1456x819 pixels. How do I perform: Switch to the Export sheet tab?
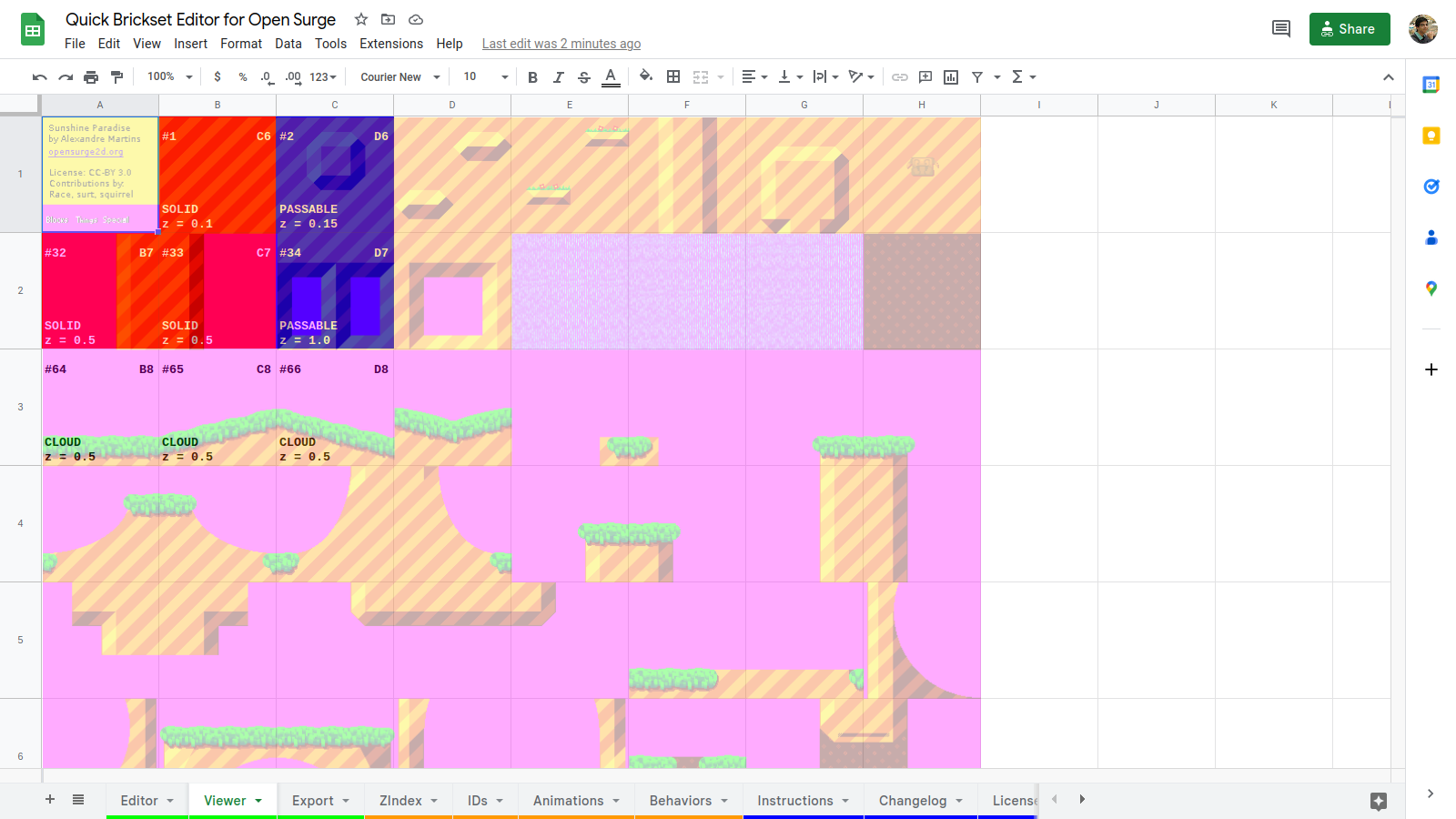tap(321, 801)
